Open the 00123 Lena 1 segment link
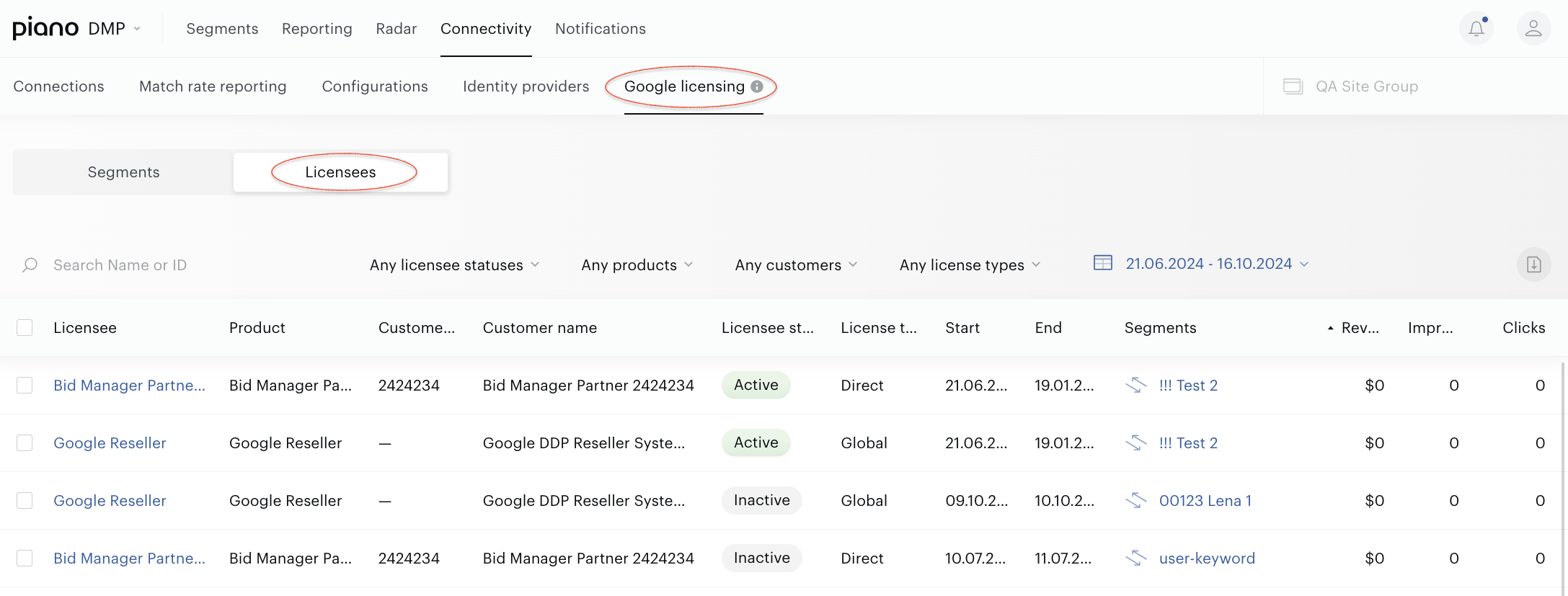The image size is (1568, 596). point(1205,501)
